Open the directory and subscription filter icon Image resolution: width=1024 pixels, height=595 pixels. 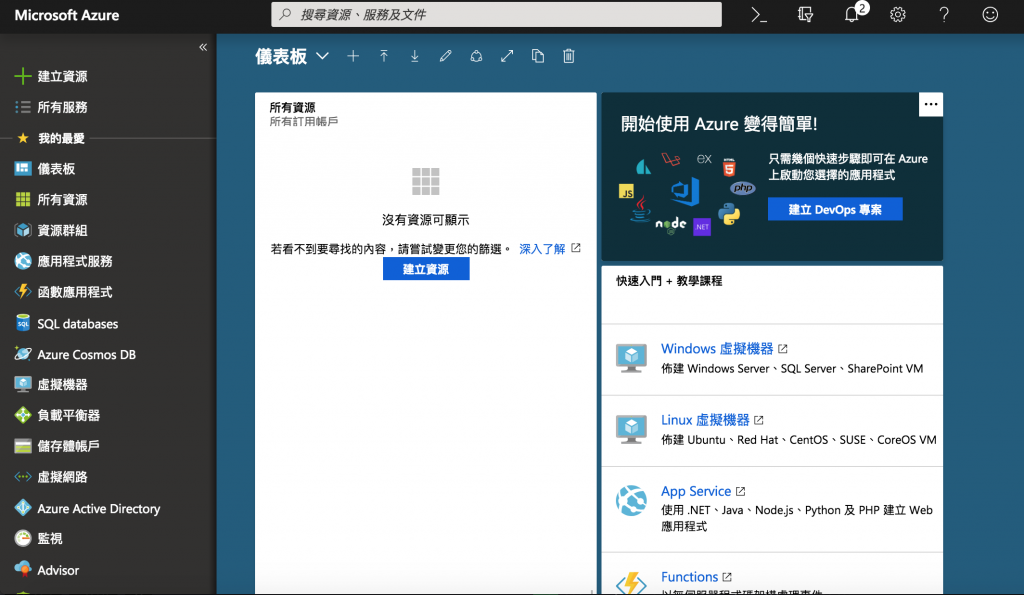click(x=805, y=15)
